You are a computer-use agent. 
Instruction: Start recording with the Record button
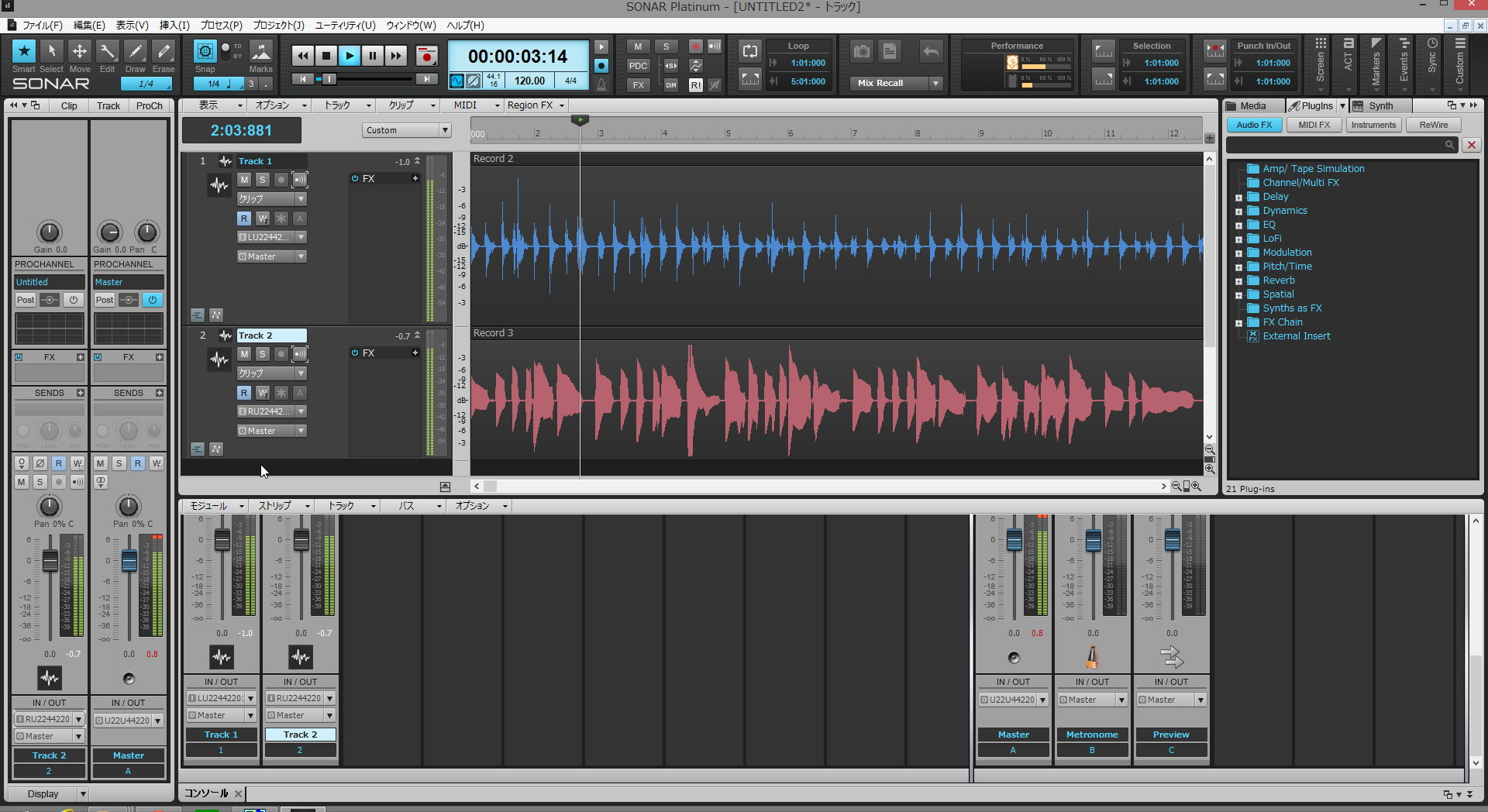tap(426, 56)
